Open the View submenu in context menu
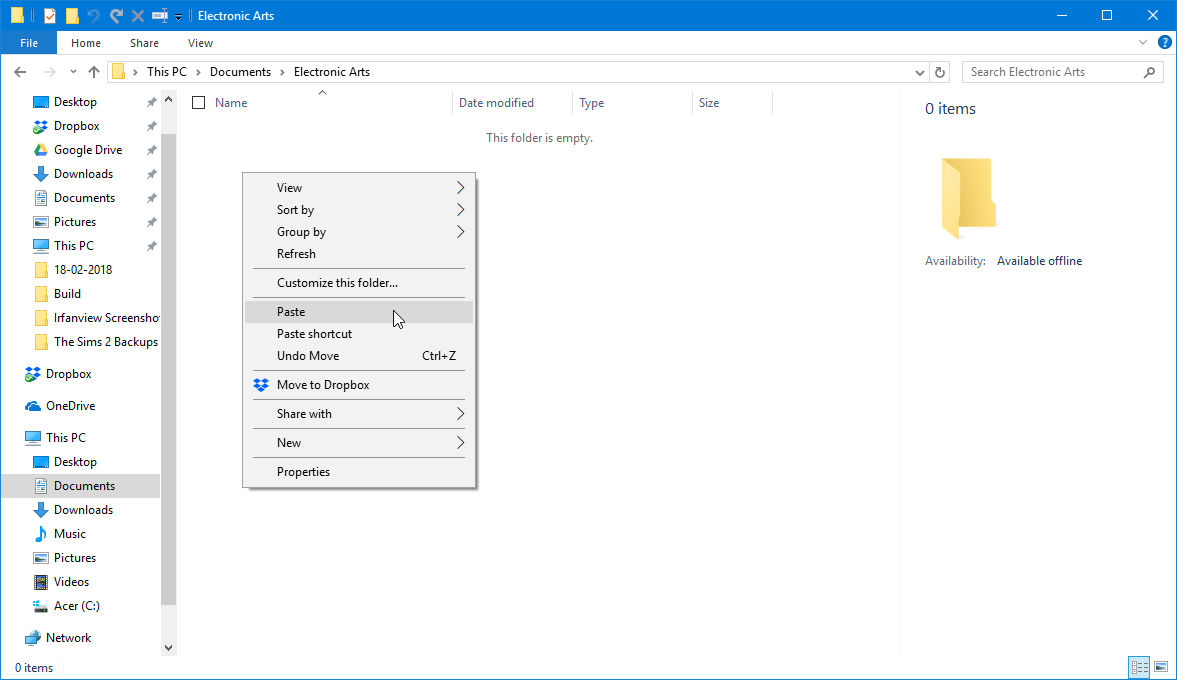This screenshot has height=680, width=1177. (359, 188)
